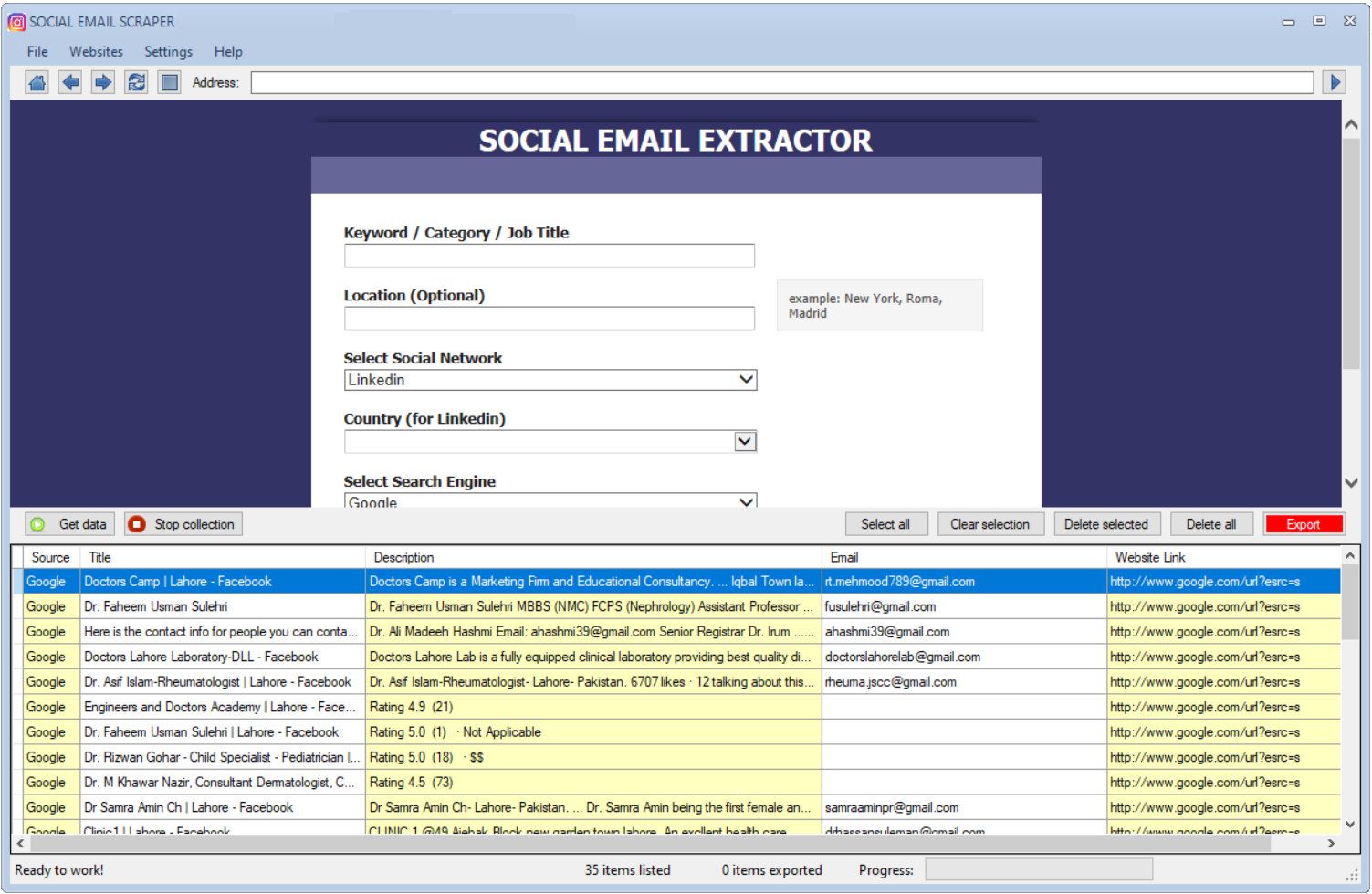Refresh the page using the reload icon
Screen dimensions: 1372x894
[x=136, y=82]
